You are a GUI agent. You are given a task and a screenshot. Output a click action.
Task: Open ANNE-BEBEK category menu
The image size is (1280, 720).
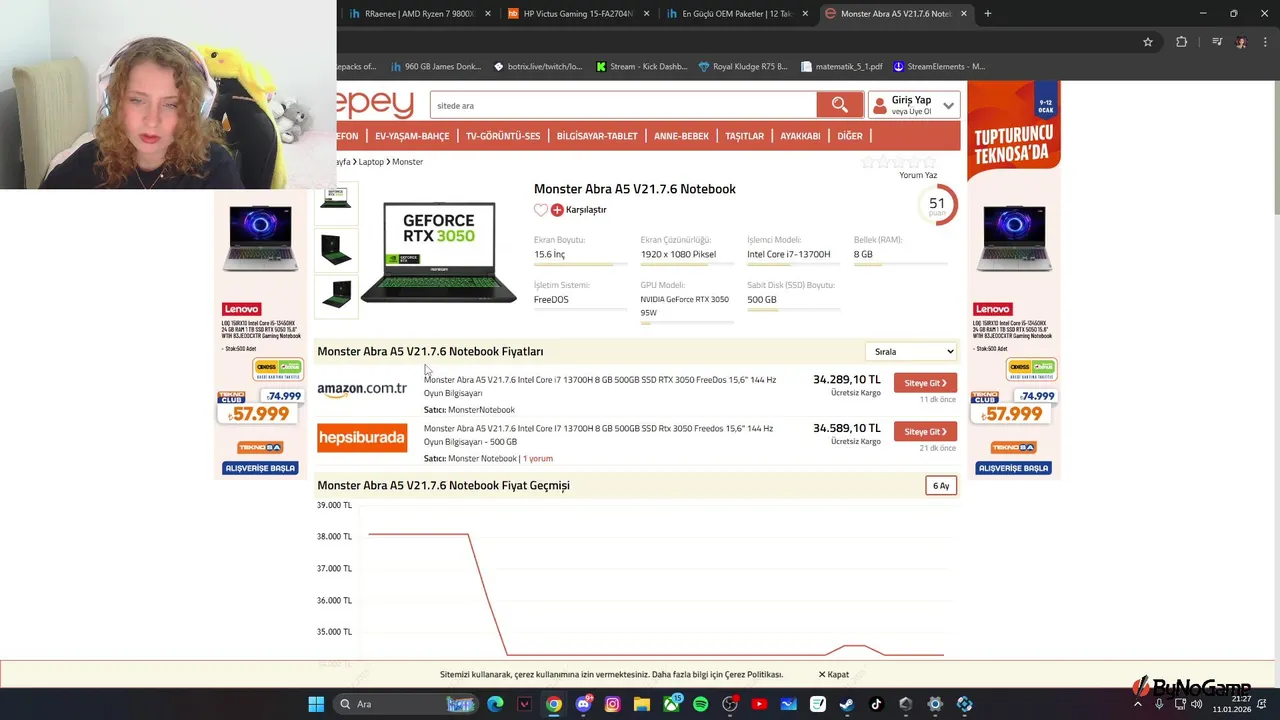click(681, 136)
